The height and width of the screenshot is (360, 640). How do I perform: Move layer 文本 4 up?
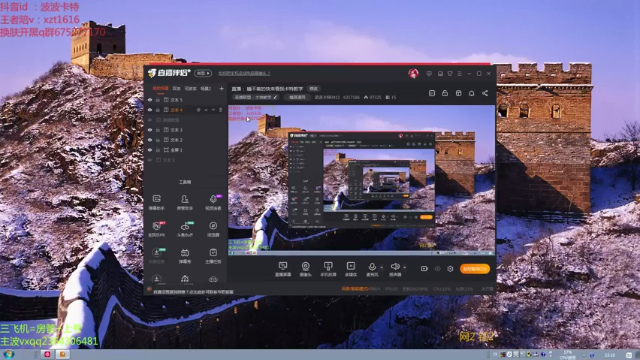point(206,110)
